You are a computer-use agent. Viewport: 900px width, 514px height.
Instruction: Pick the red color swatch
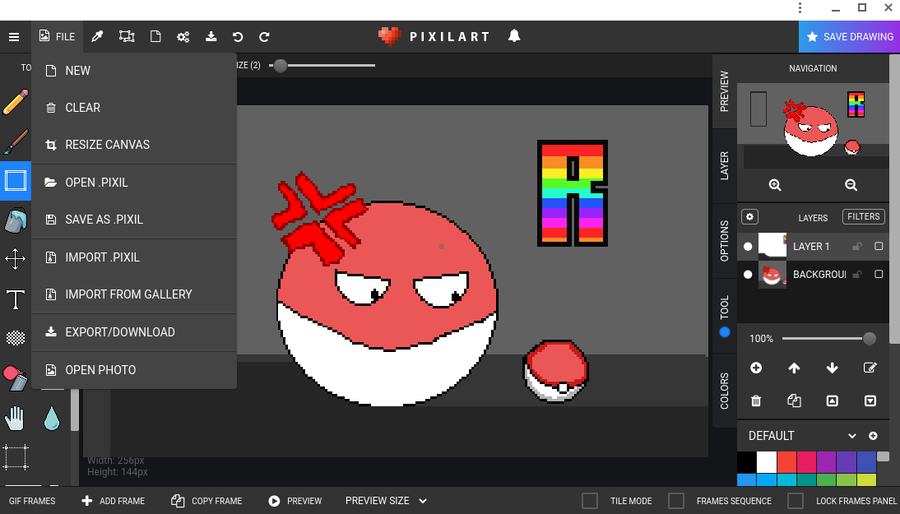pos(788,462)
